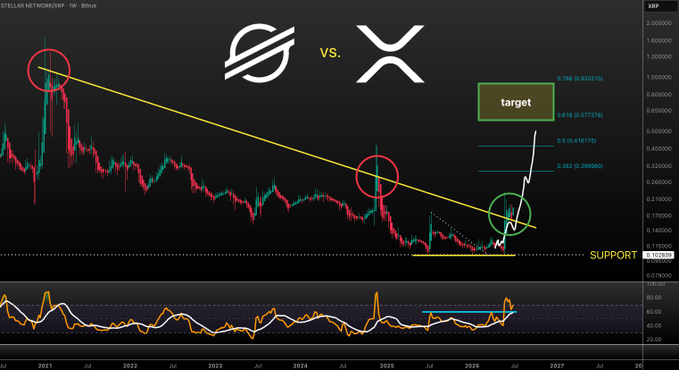The image size is (679, 370).
Task: Click price axis value 0.650000
Action: click(x=659, y=111)
